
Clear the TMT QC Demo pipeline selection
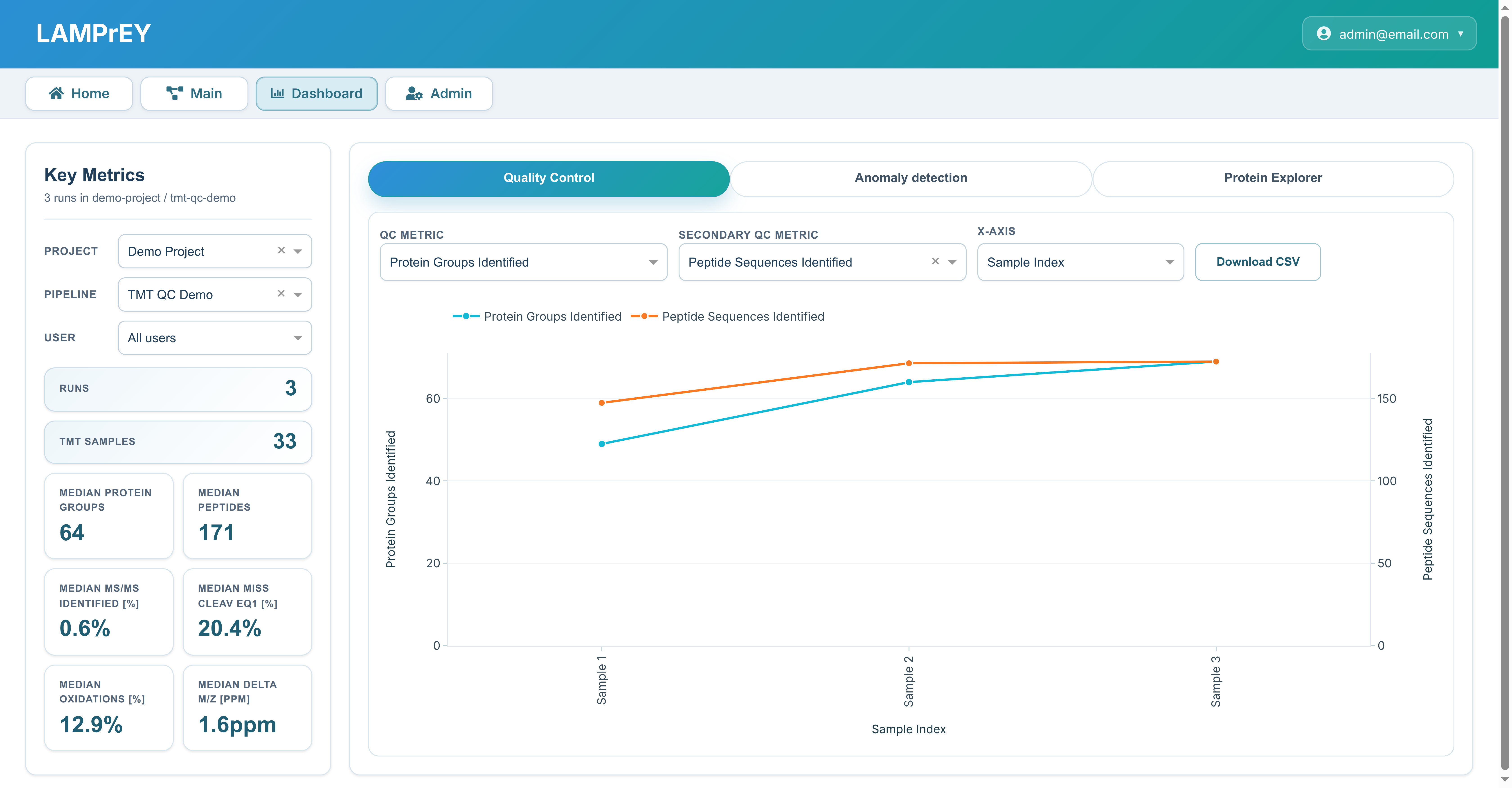[x=281, y=294]
